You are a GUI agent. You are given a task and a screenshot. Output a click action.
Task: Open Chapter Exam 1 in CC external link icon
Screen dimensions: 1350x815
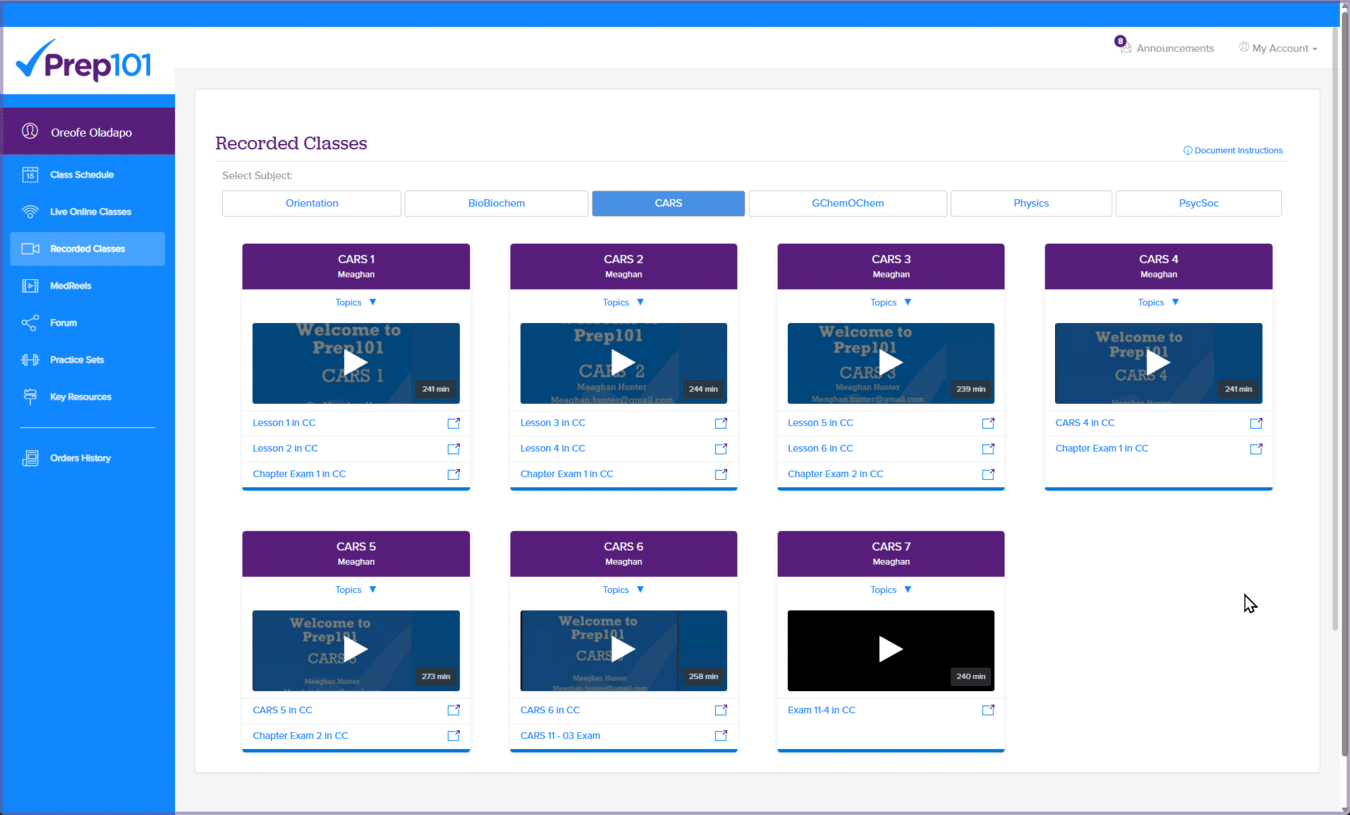[453, 474]
